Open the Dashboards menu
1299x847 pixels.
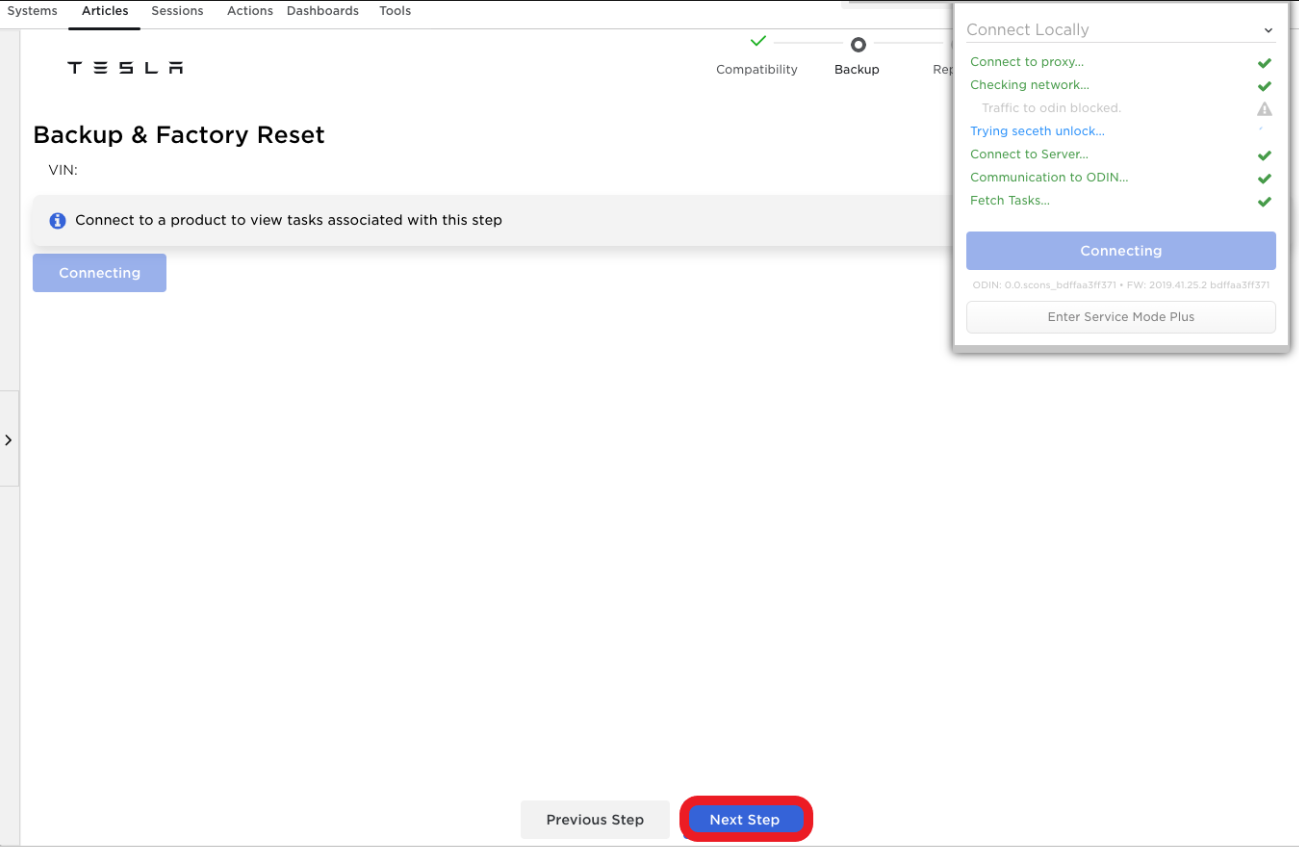click(322, 11)
